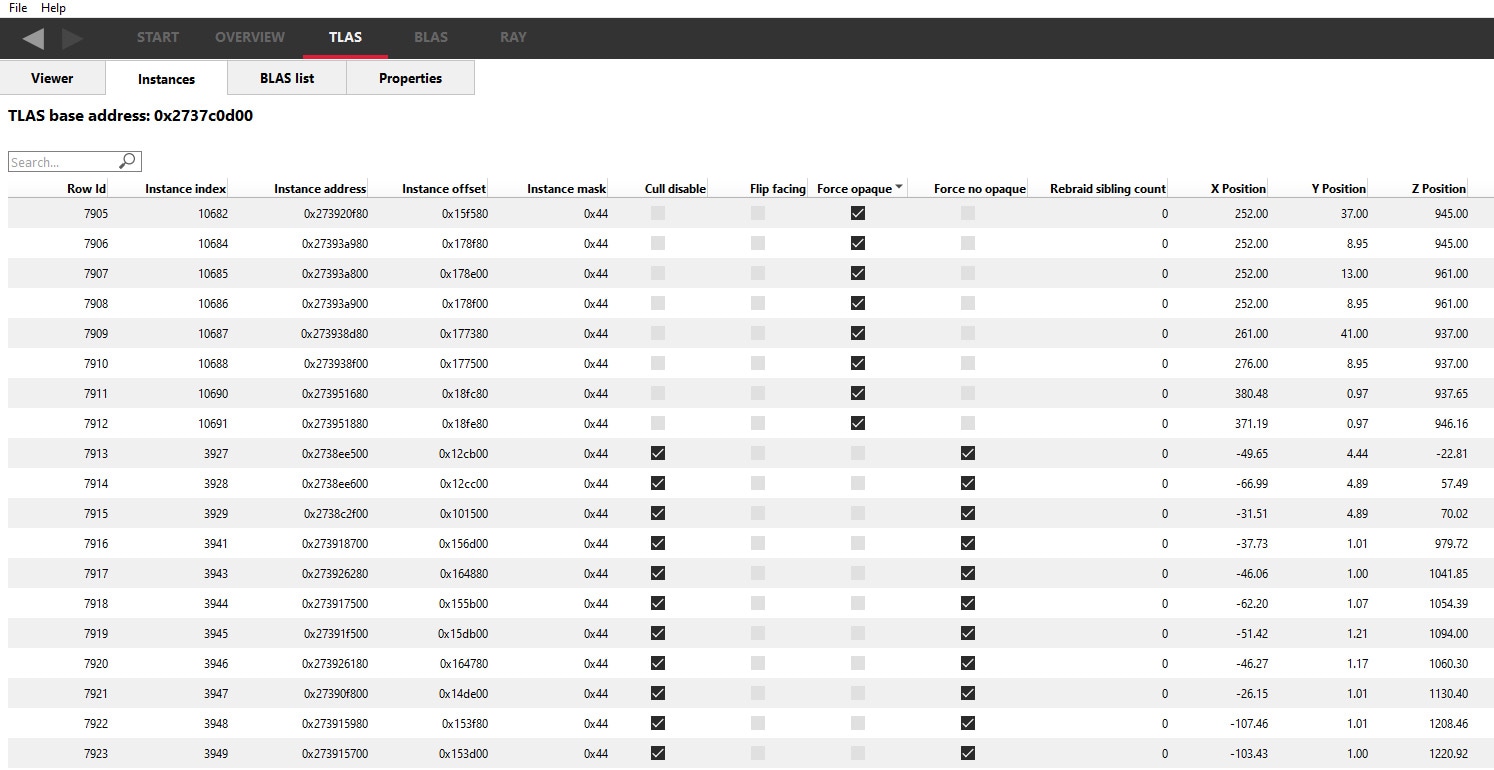The width and height of the screenshot is (1494, 770).
Task: Click the instance search input field
Action: [x=62, y=162]
